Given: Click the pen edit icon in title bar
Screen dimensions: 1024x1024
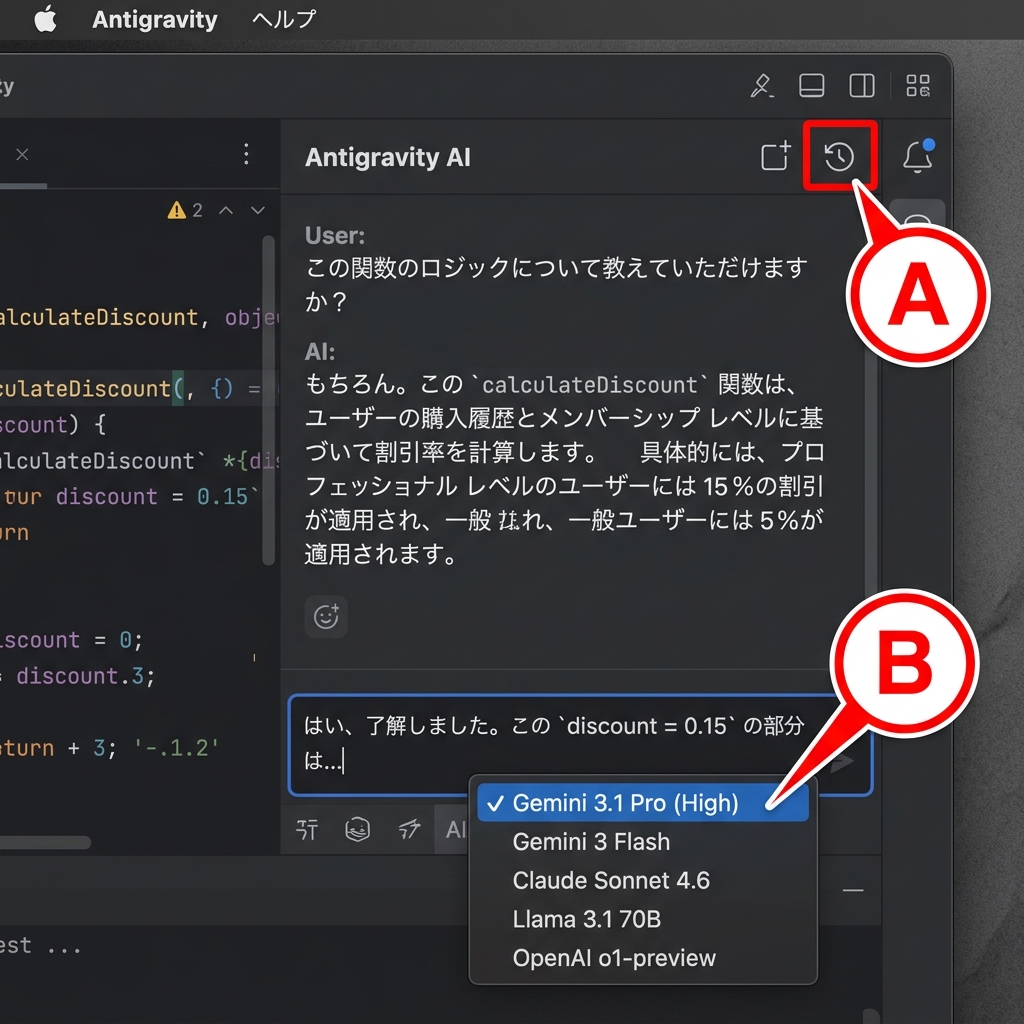Looking at the screenshot, I should tap(761, 86).
